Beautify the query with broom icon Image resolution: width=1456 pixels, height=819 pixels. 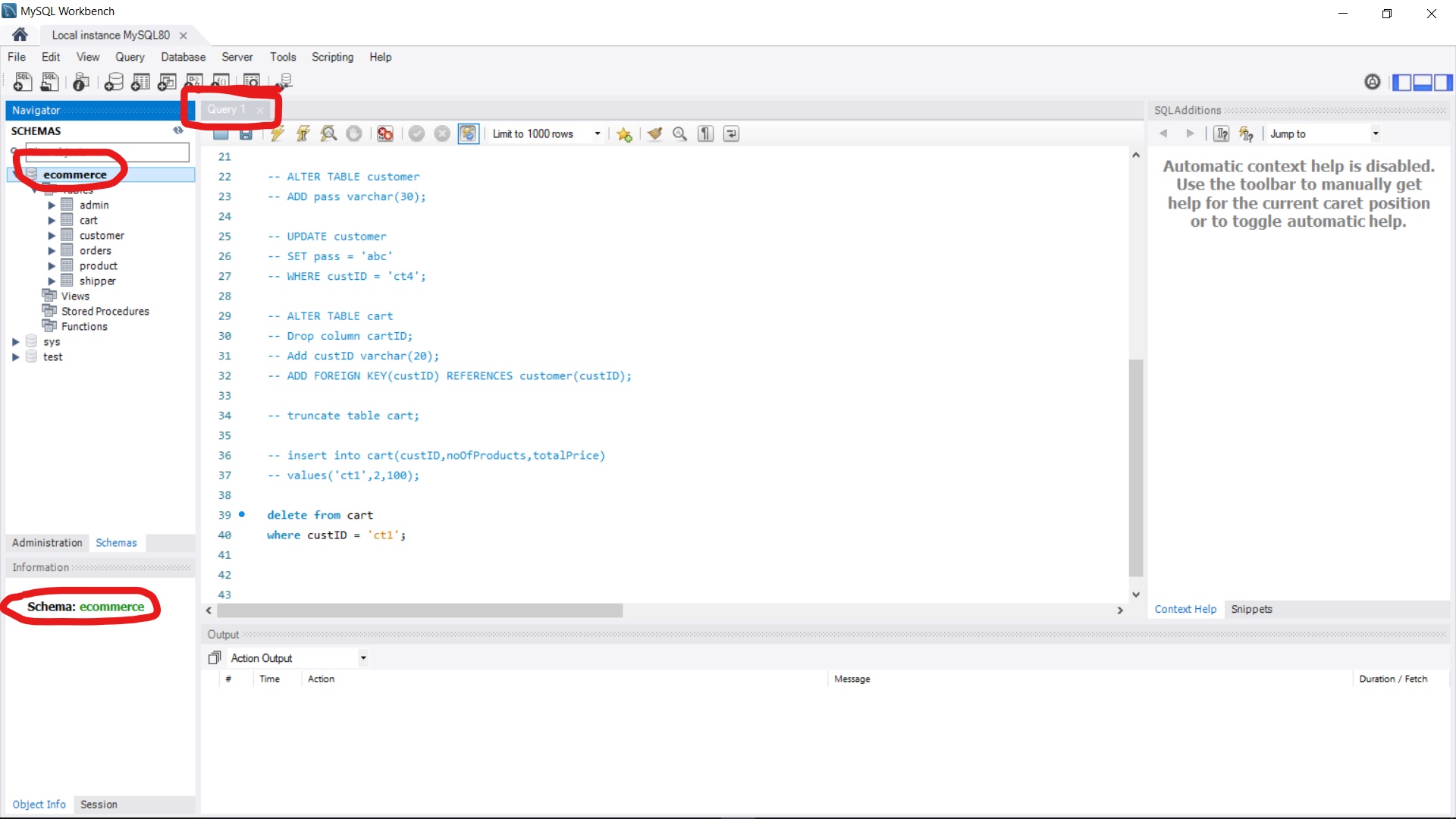[x=654, y=134]
